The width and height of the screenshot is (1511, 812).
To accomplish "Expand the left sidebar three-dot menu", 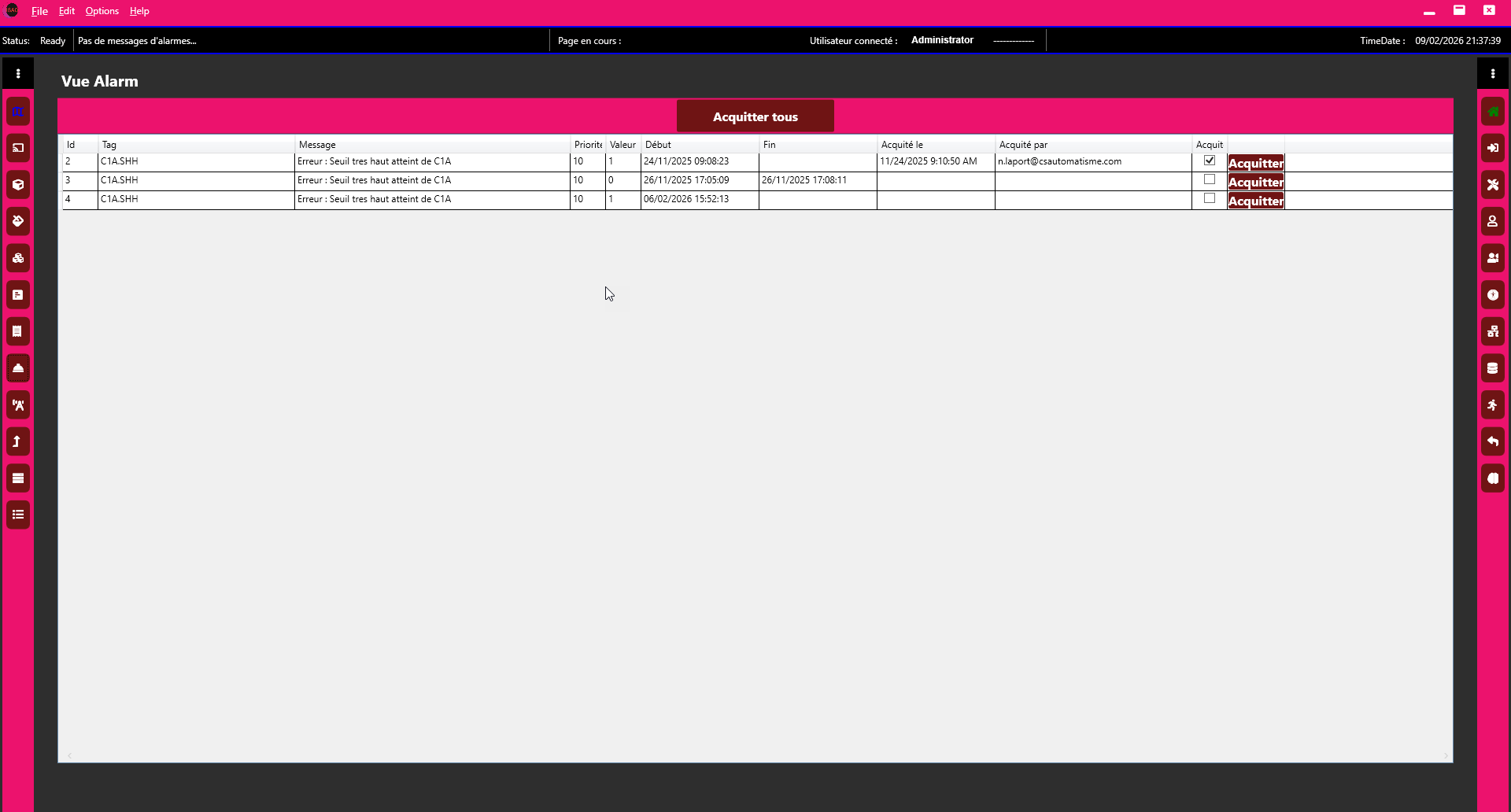I will pos(18,74).
